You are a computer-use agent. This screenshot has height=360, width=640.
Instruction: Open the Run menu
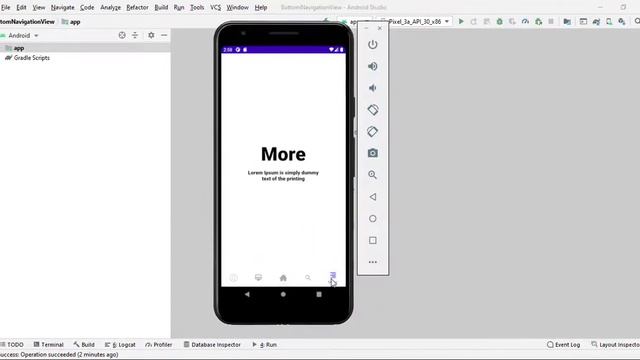click(179, 7)
